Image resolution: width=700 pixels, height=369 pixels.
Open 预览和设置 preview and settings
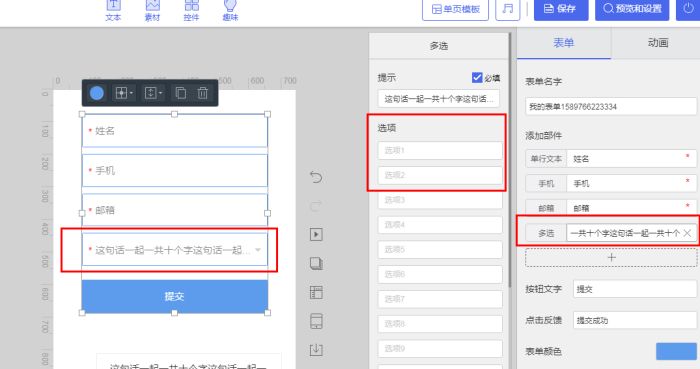coord(632,9)
